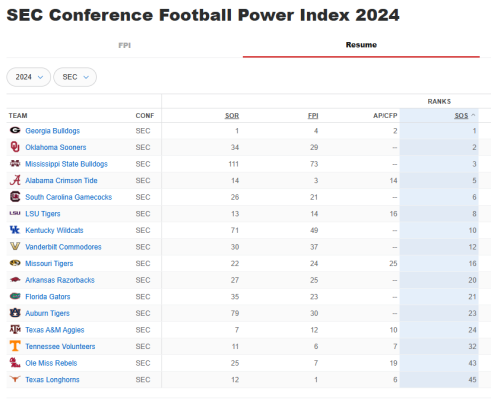
Task: Click the Texas Longhorns logo icon
Action: [15, 379]
